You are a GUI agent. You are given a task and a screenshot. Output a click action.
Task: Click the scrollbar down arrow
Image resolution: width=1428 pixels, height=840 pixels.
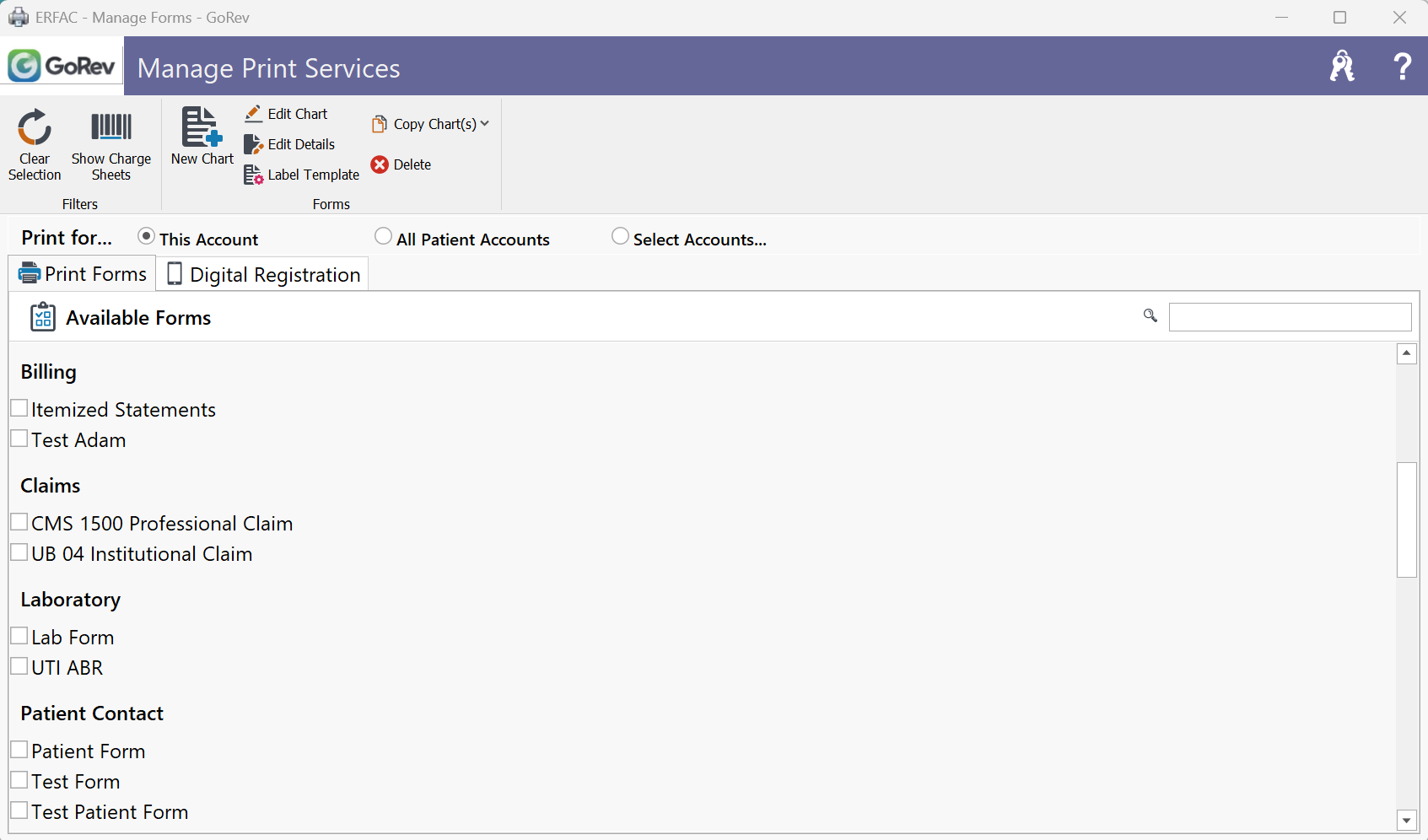pyautogui.click(x=1406, y=820)
